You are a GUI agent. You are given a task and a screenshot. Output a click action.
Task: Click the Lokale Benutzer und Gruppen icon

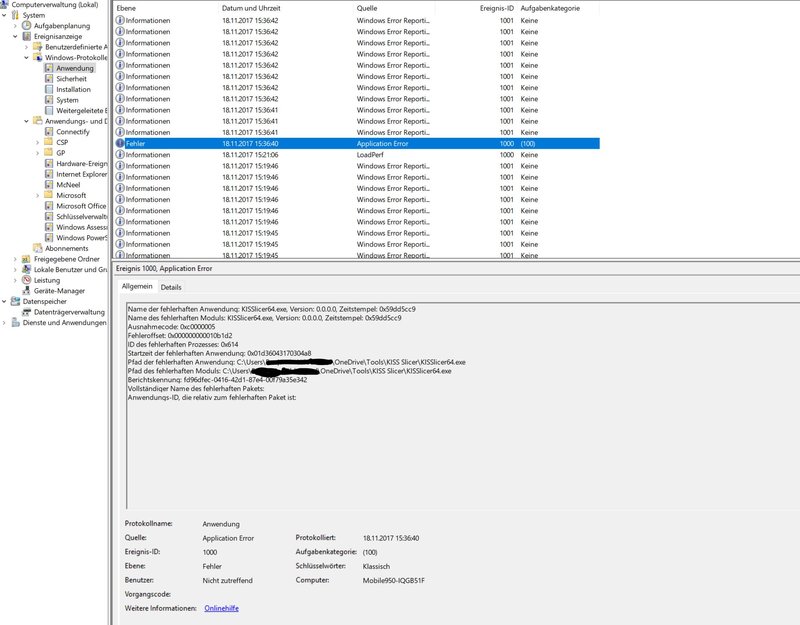point(27,269)
